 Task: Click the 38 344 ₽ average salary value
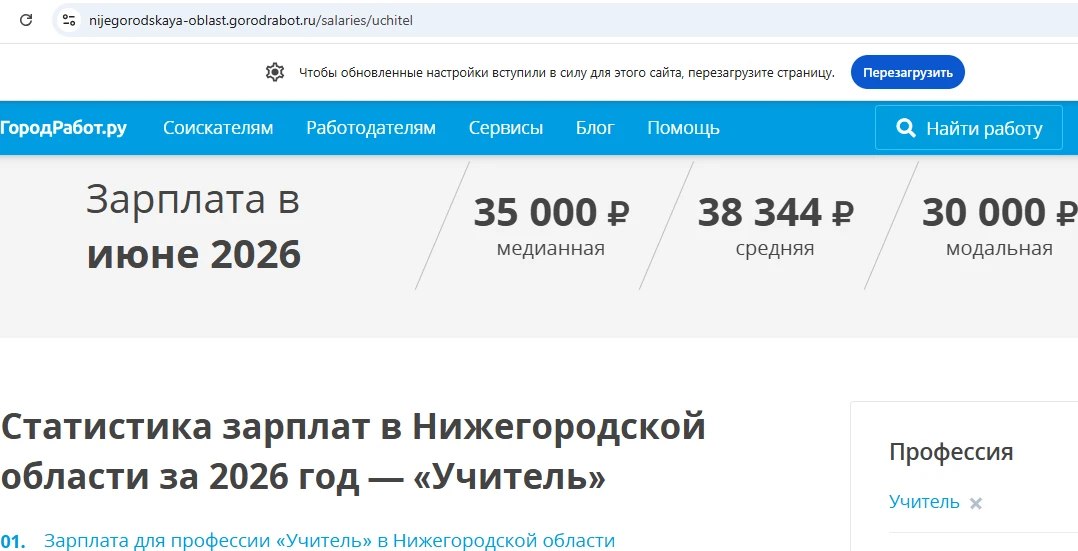(776, 212)
